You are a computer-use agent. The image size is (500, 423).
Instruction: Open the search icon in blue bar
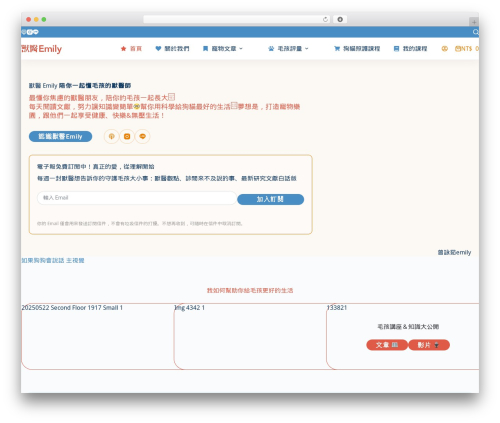point(476,32)
